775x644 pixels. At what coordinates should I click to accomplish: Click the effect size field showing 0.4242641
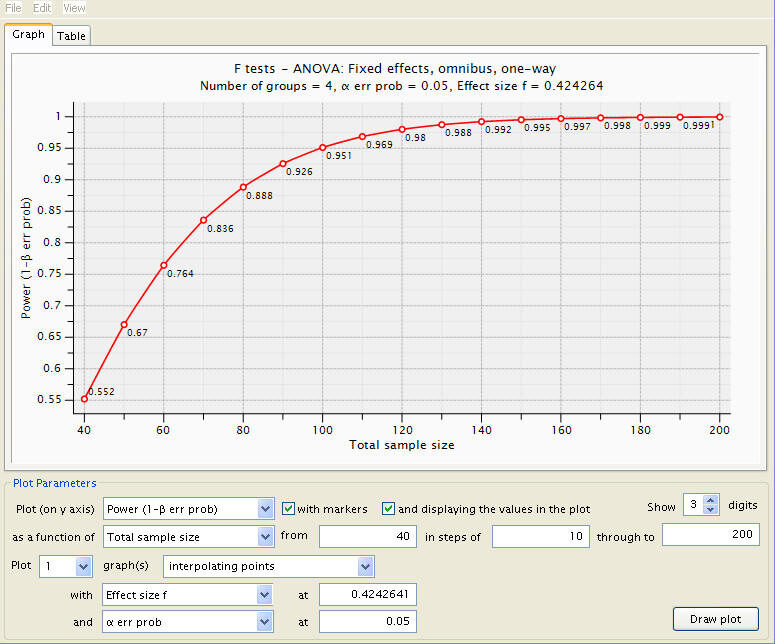368,594
